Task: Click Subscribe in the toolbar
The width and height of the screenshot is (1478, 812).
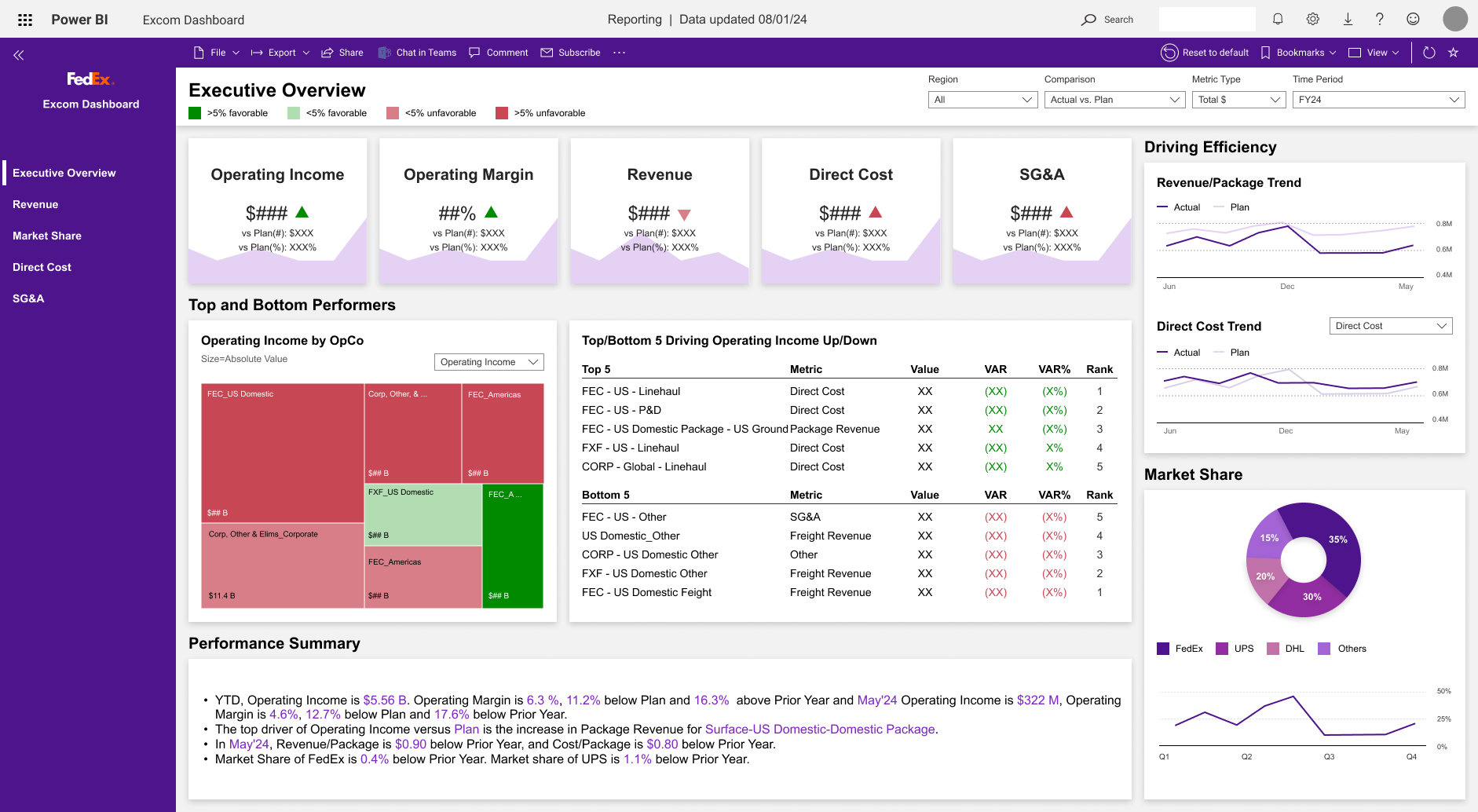Action: [570, 53]
